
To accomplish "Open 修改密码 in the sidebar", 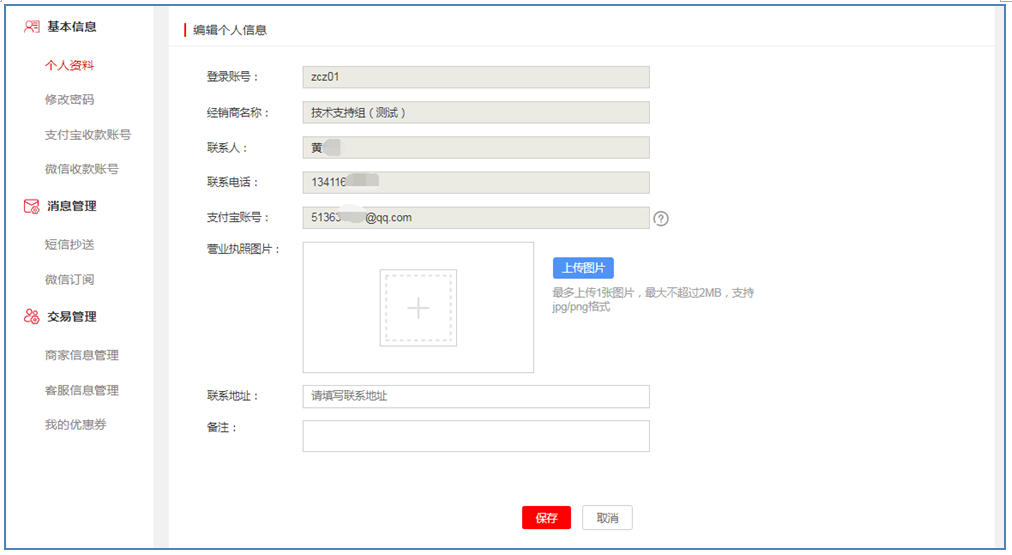I will pos(69,99).
